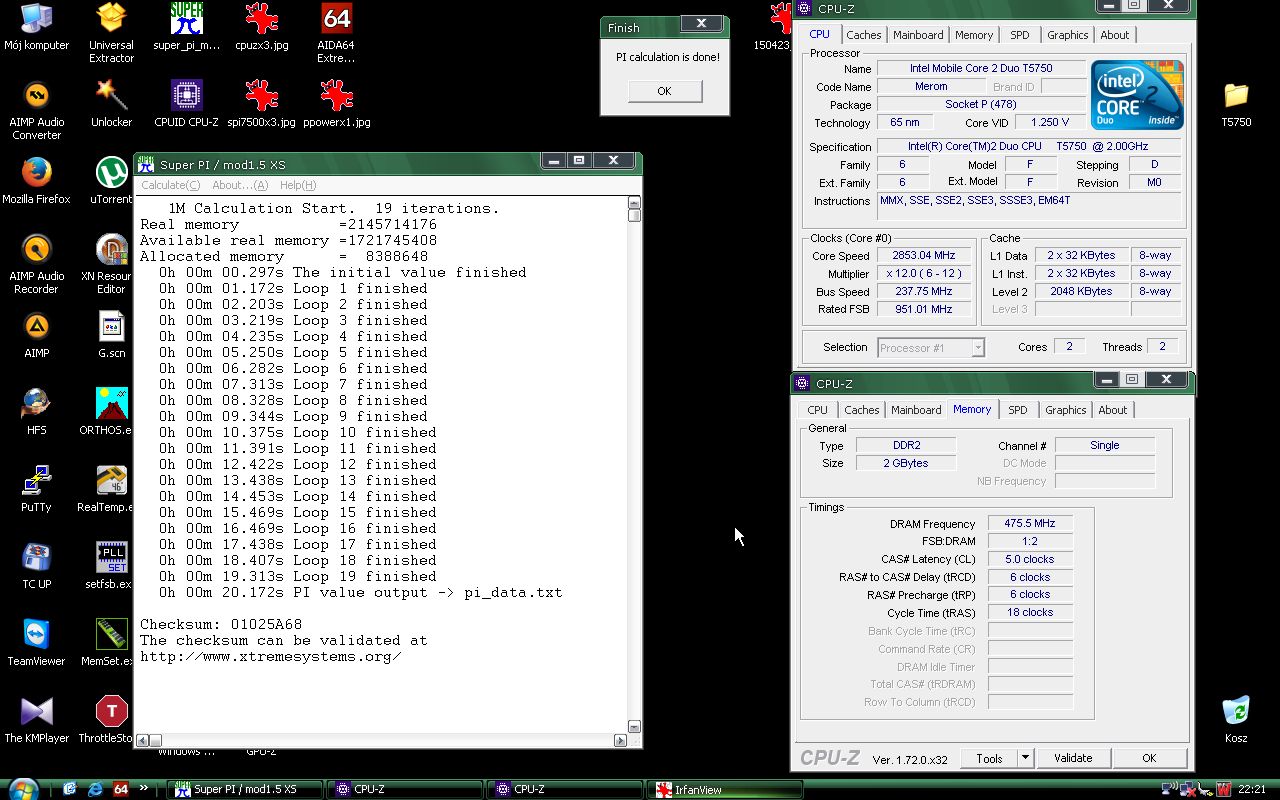This screenshot has height=800, width=1280.
Task: Click Checksum 01025A68 text line
Action: 221,624
